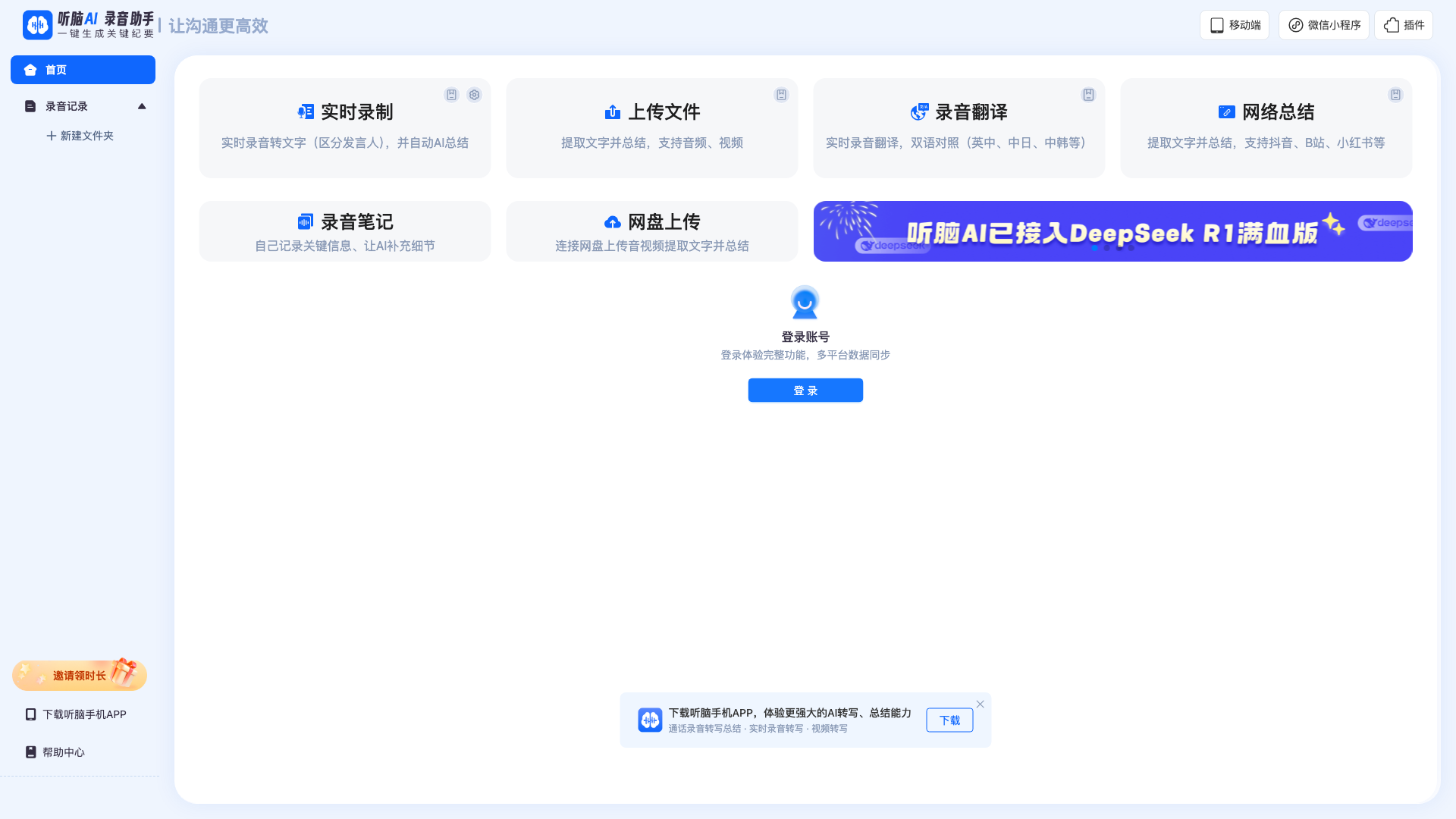Click the 让沟通更高效 slogan text
Viewport: 1456px width, 819px height.
(x=218, y=26)
